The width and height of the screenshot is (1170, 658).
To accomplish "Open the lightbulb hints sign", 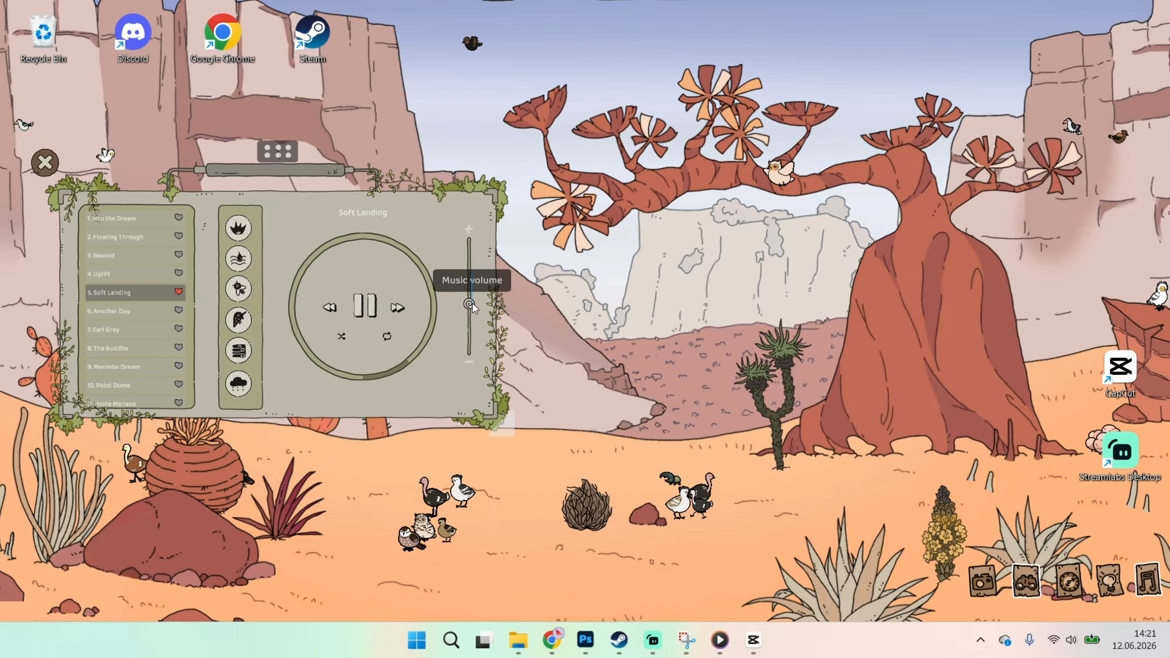I will click(x=1109, y=580).
